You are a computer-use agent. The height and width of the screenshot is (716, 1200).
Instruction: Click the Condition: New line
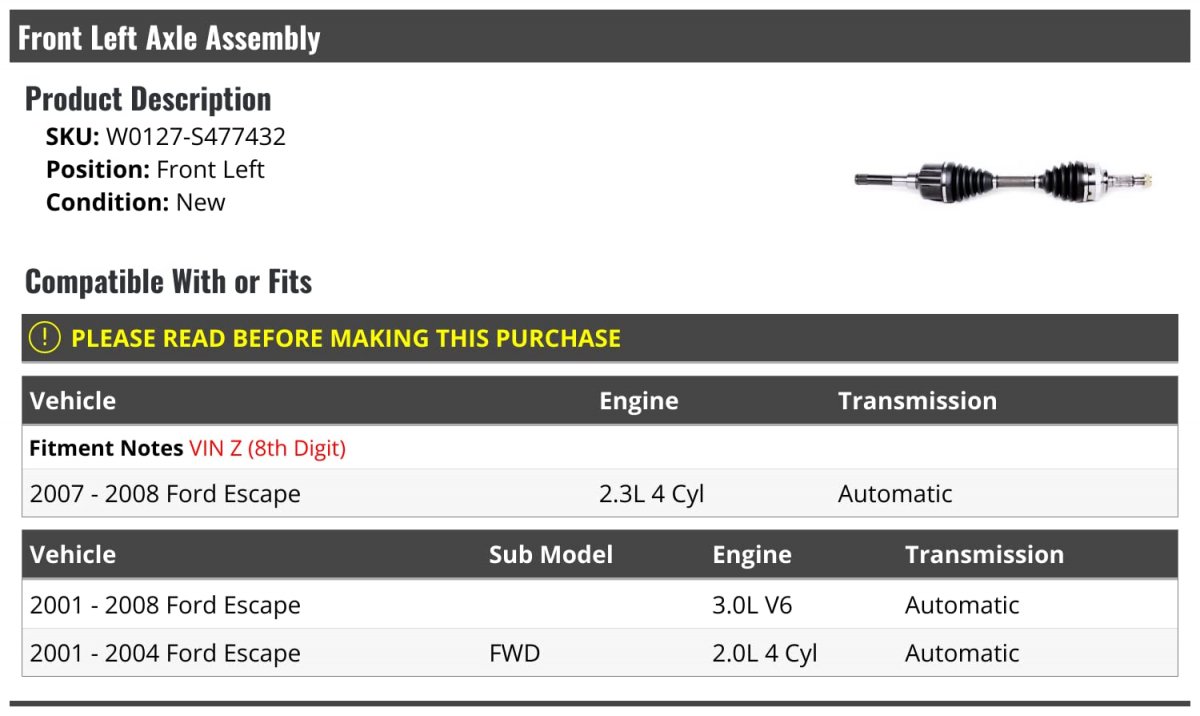(136, 202)
